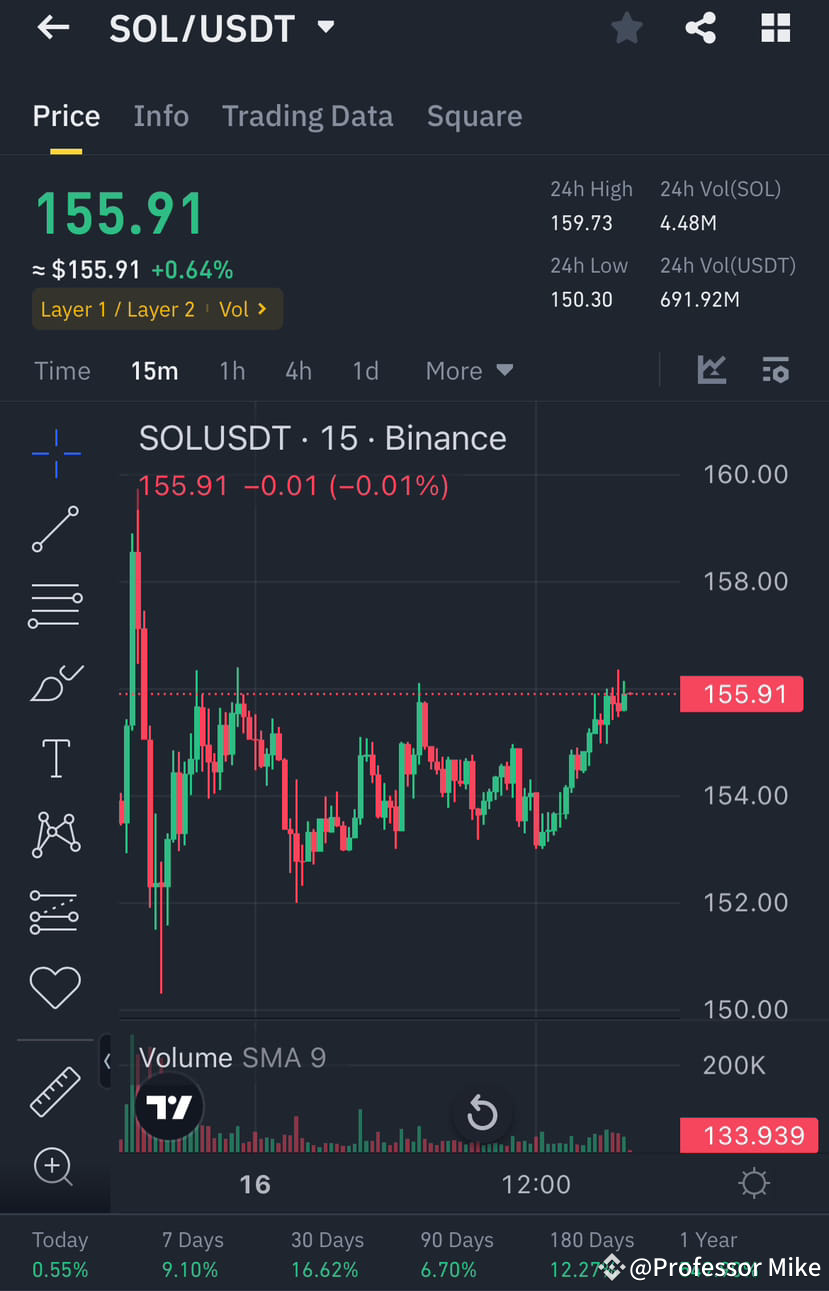
Task: Collapse the drawing tools sidebar
Action: (x=107, y=1062)
